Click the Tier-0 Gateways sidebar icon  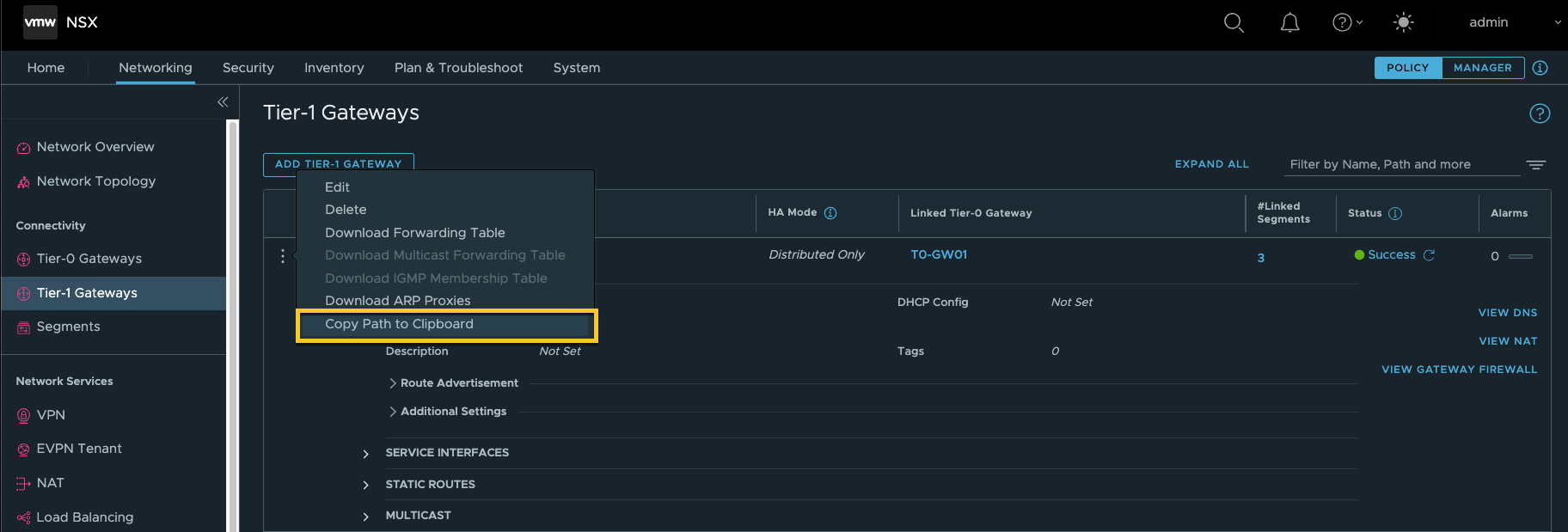click(x=23, y=260)
